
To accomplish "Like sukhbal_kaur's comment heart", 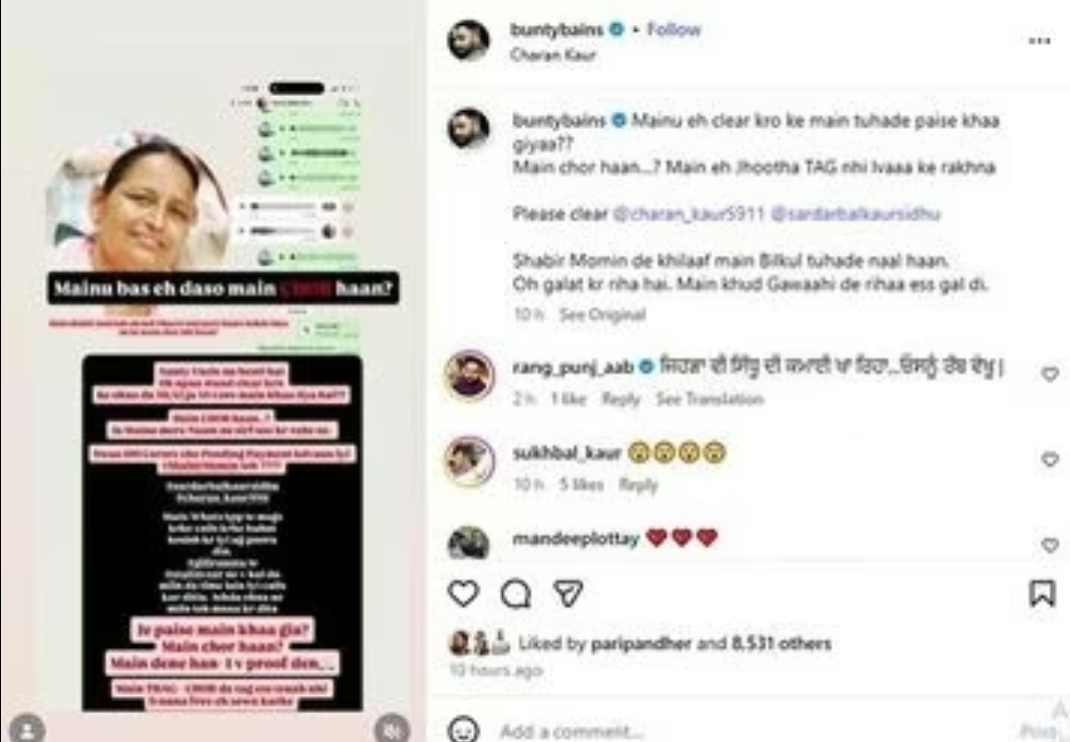I will (x=1050, y=459).
